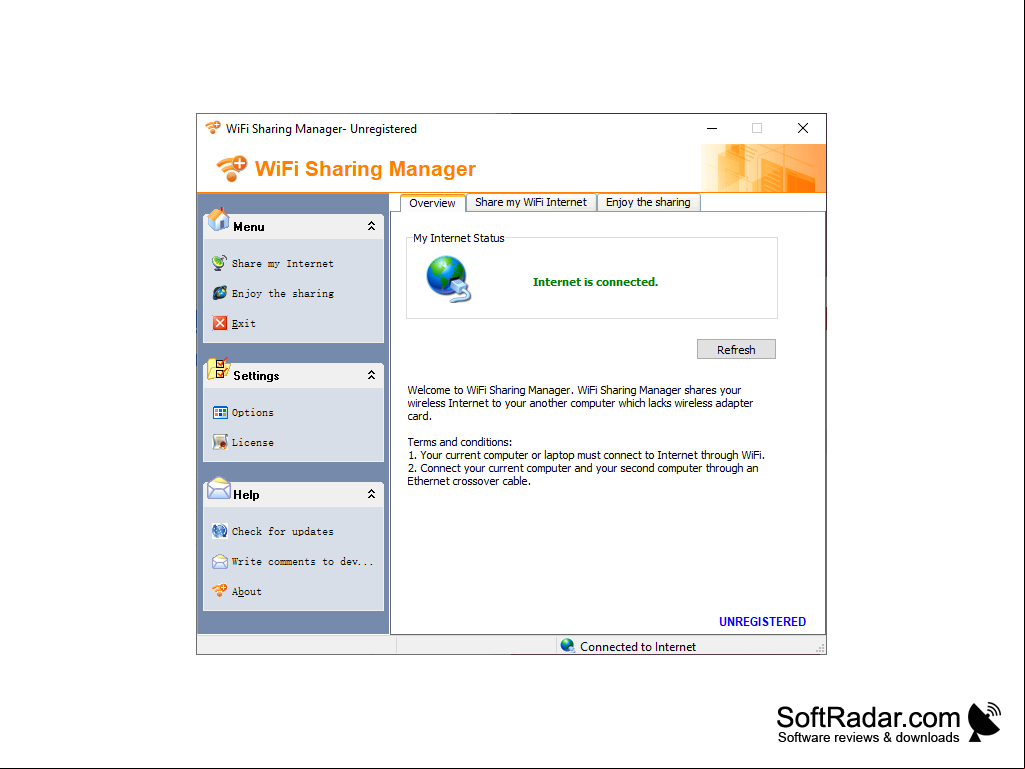Viewport: 1025px width, 769px height.
Task: Click the orange WiFi Sharing Manager logo
Action: click(x=232, y=169)
